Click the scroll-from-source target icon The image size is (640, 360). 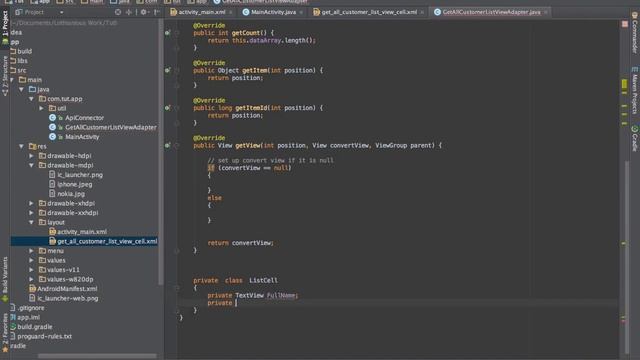pos(118,12)
